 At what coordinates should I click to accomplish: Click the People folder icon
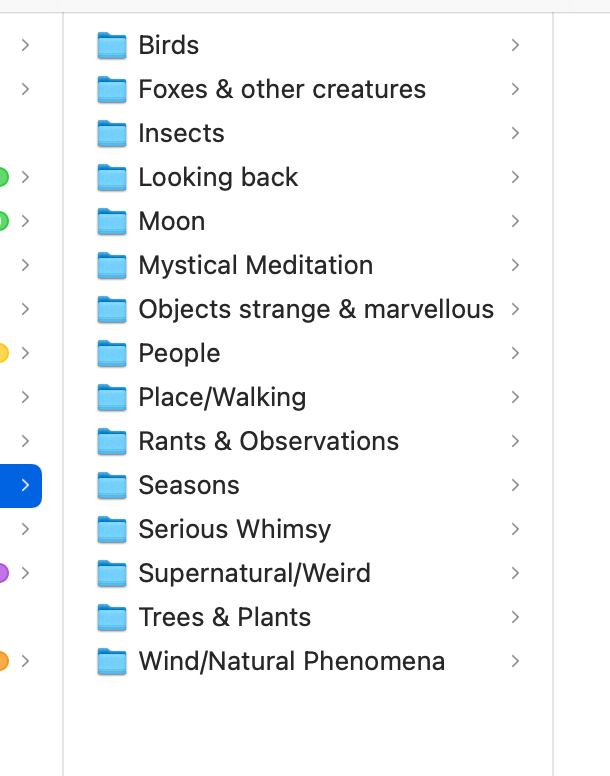(x=112, y=353)
